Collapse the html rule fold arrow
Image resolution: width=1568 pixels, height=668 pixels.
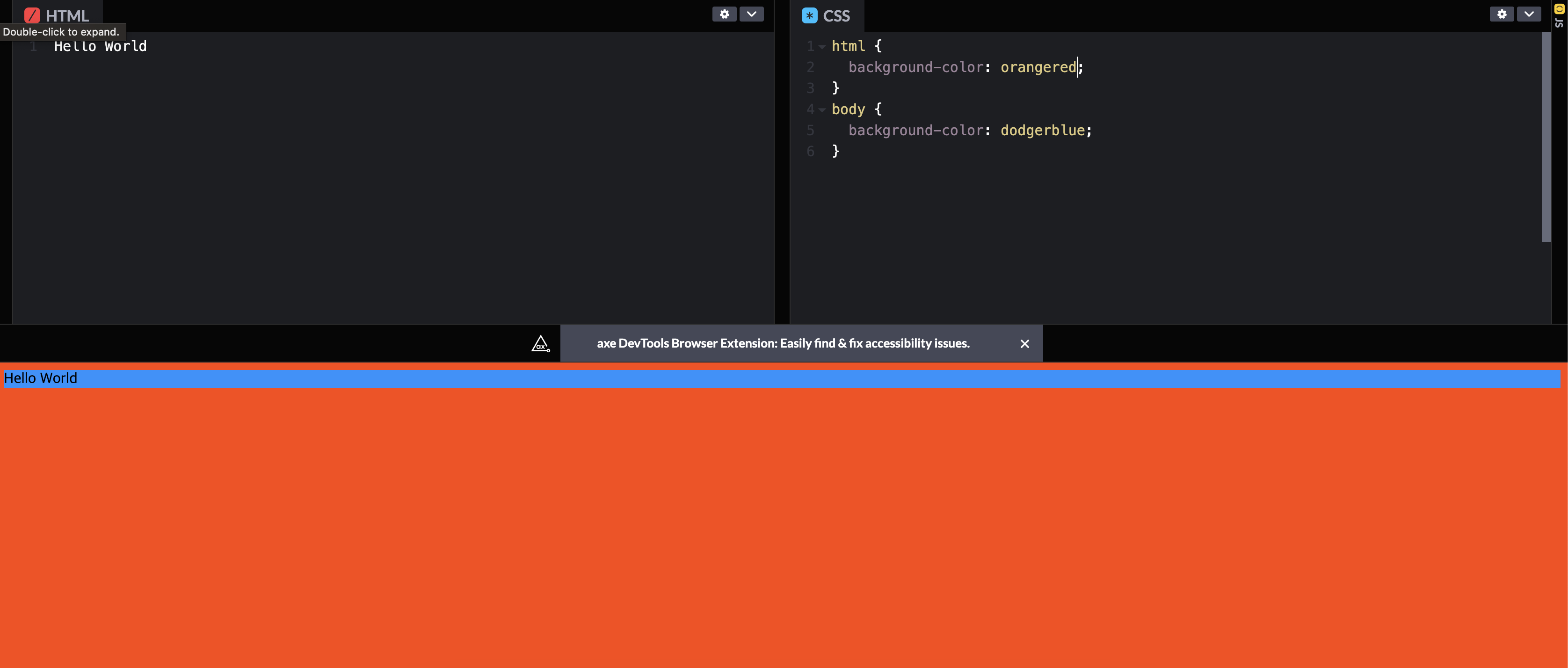point(822,47)
